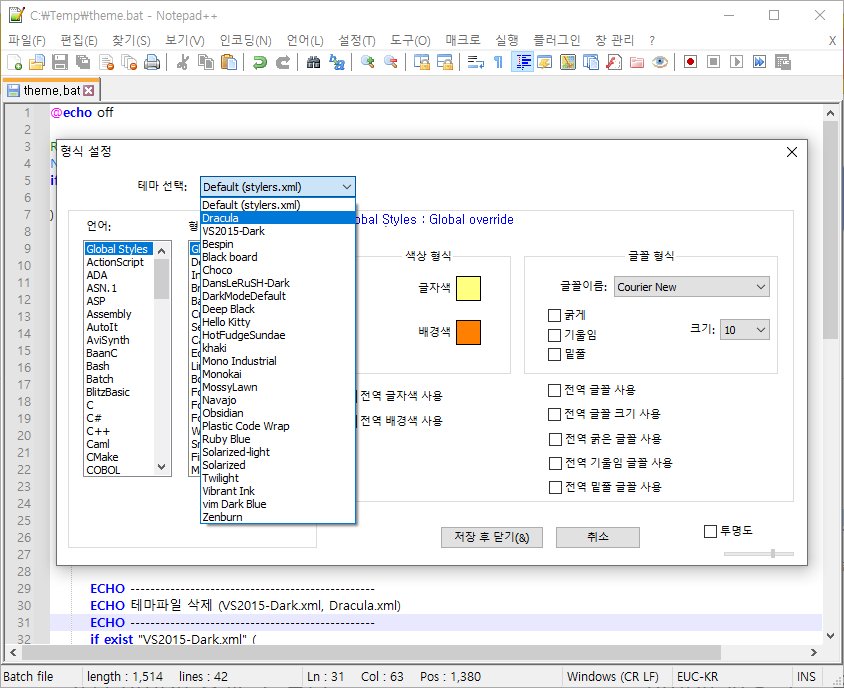The image size is (844, 688).
Task: Open the 플러그인 menu
Action: click(557, 40)
